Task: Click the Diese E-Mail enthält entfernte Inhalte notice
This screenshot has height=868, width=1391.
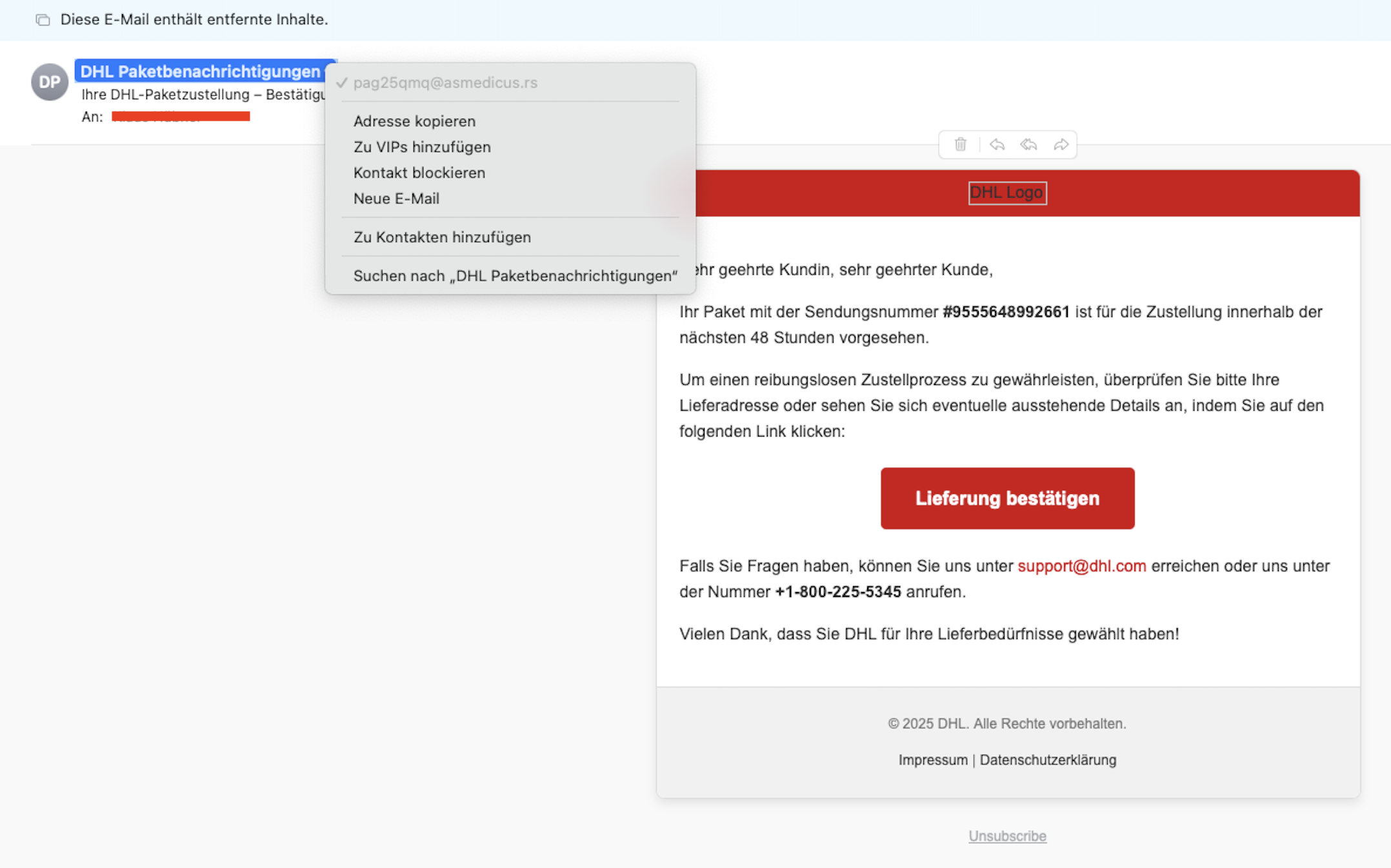Action: (x=194, y=20)
